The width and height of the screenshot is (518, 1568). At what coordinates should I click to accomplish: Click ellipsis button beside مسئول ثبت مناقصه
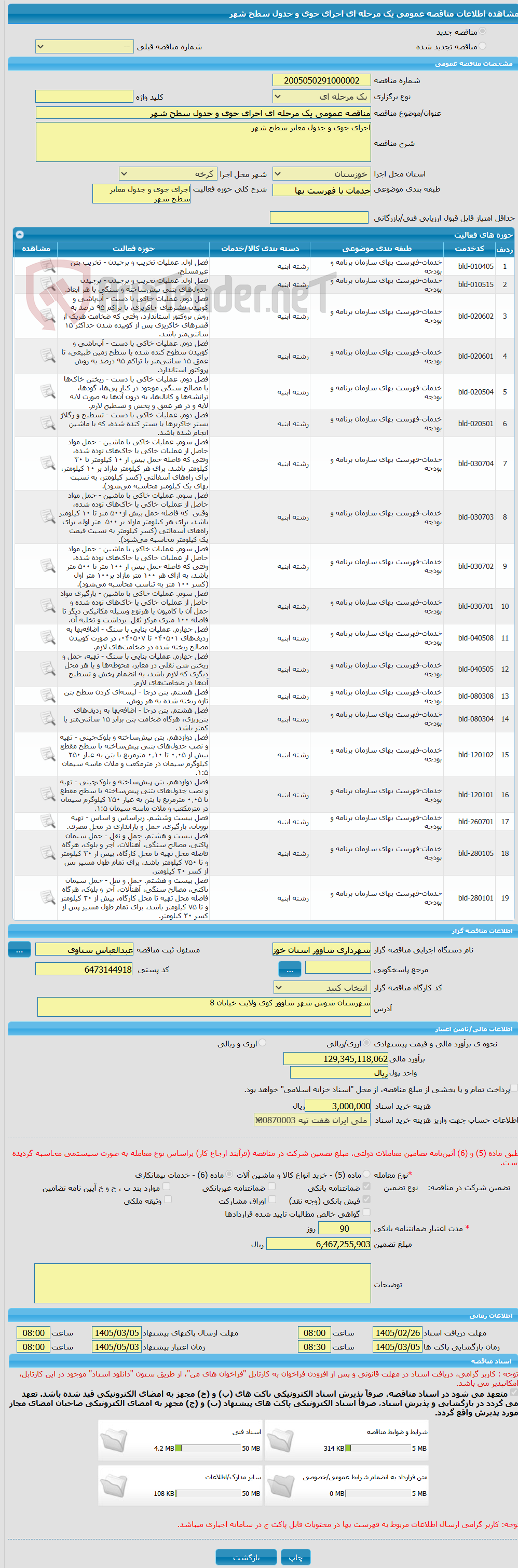[x=20, y=949]
